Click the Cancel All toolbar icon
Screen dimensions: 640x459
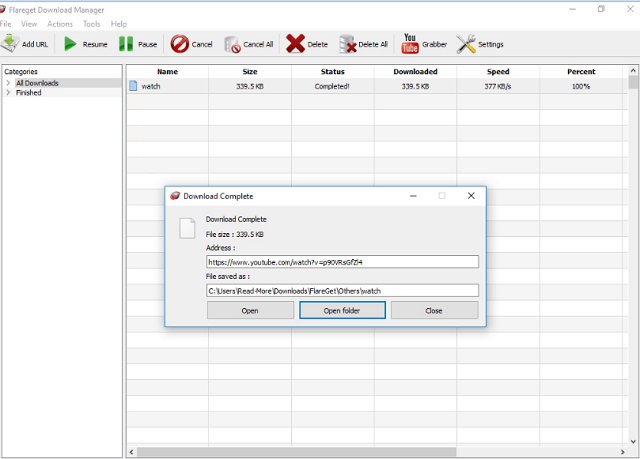pyautogui.click(x=232, y=44)
